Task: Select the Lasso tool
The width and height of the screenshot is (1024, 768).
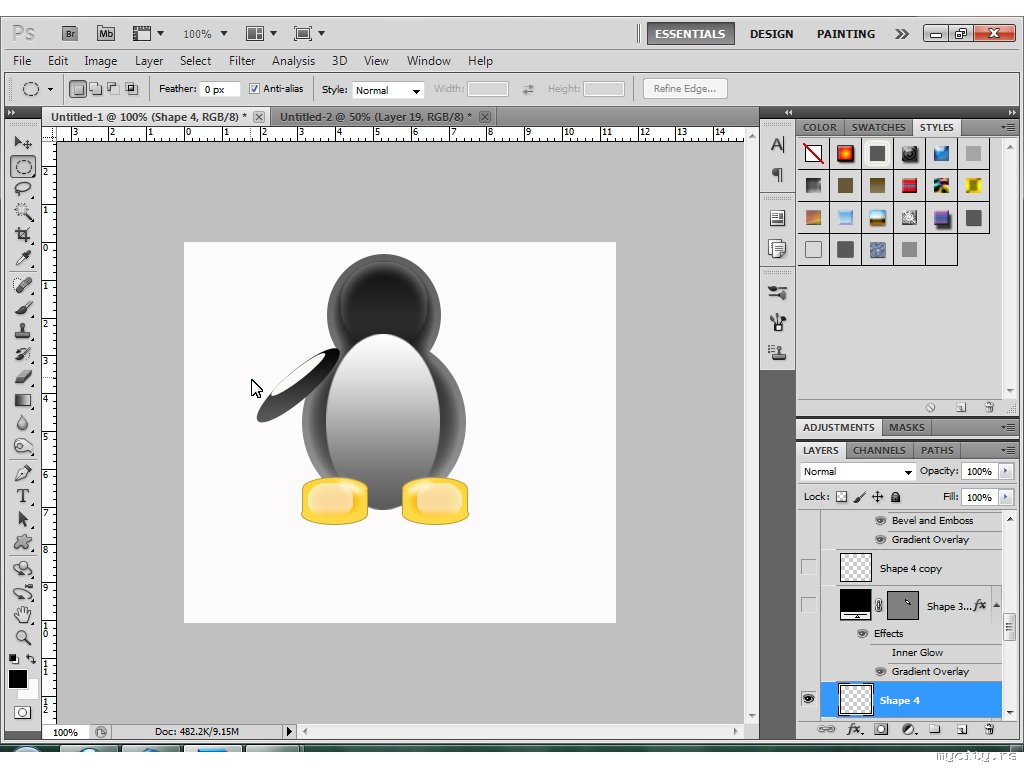Action: coord(23,189)
